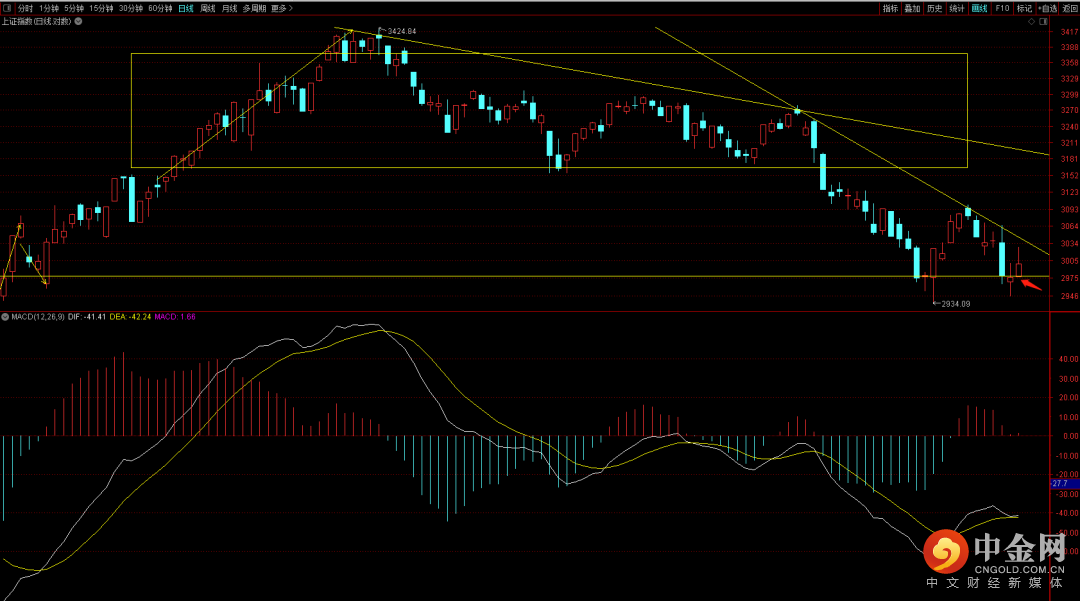1080x601 pixels.
Task: Click the panel layout icon at top-left
Action: pyautogui.click(x=7, y=8)
